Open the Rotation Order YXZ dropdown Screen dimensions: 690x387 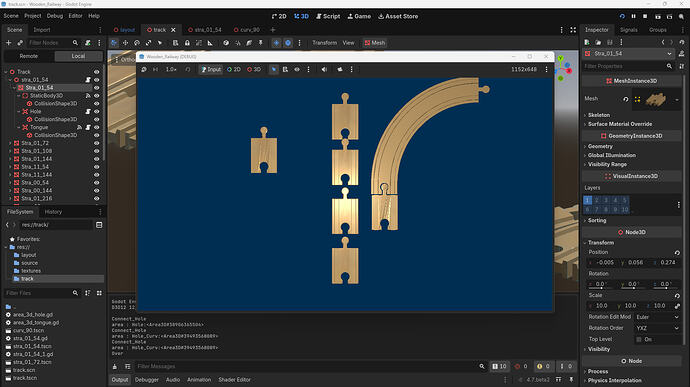pos(657,328)
